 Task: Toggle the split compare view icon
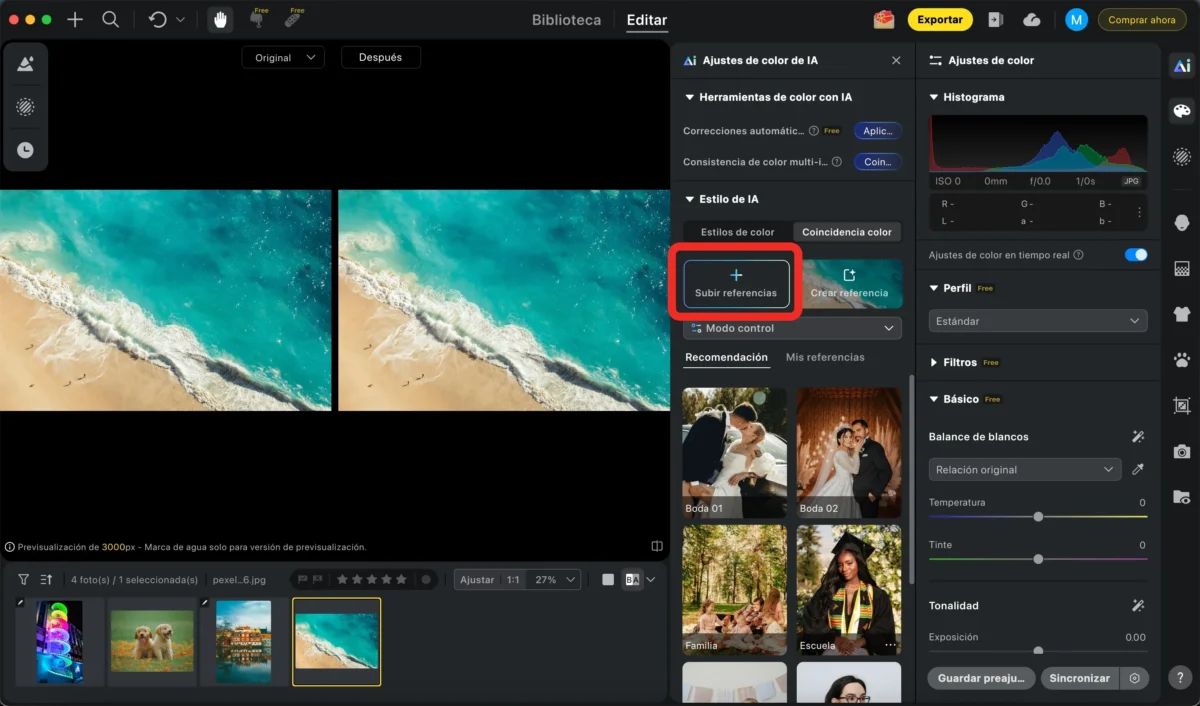coord(657,547)
